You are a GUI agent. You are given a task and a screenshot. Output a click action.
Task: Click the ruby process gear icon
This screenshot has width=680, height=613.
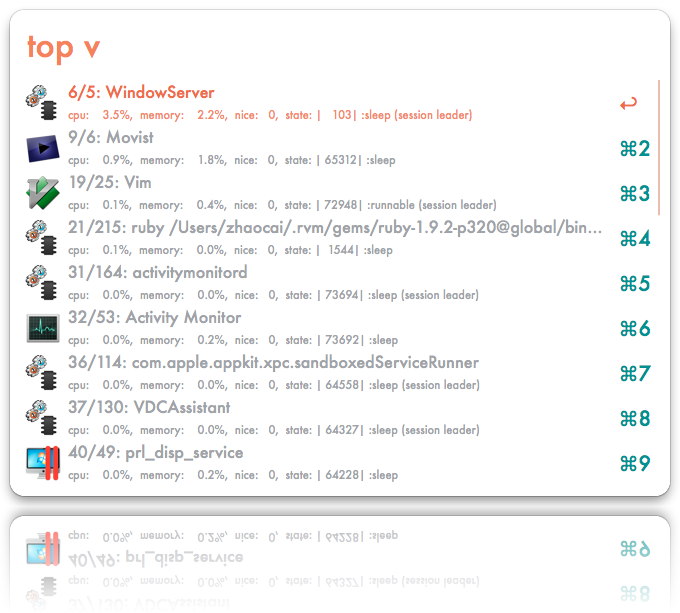[x=42, y=238]
